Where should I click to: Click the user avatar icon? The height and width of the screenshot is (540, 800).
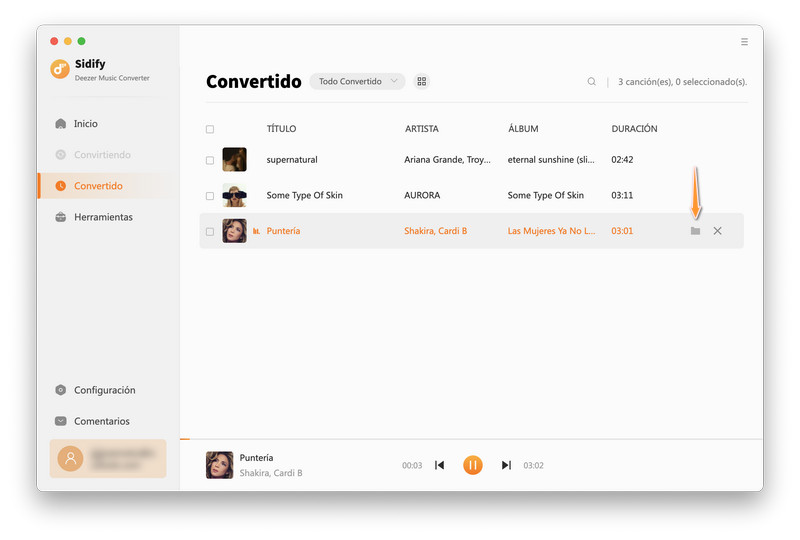pos(70,458)
